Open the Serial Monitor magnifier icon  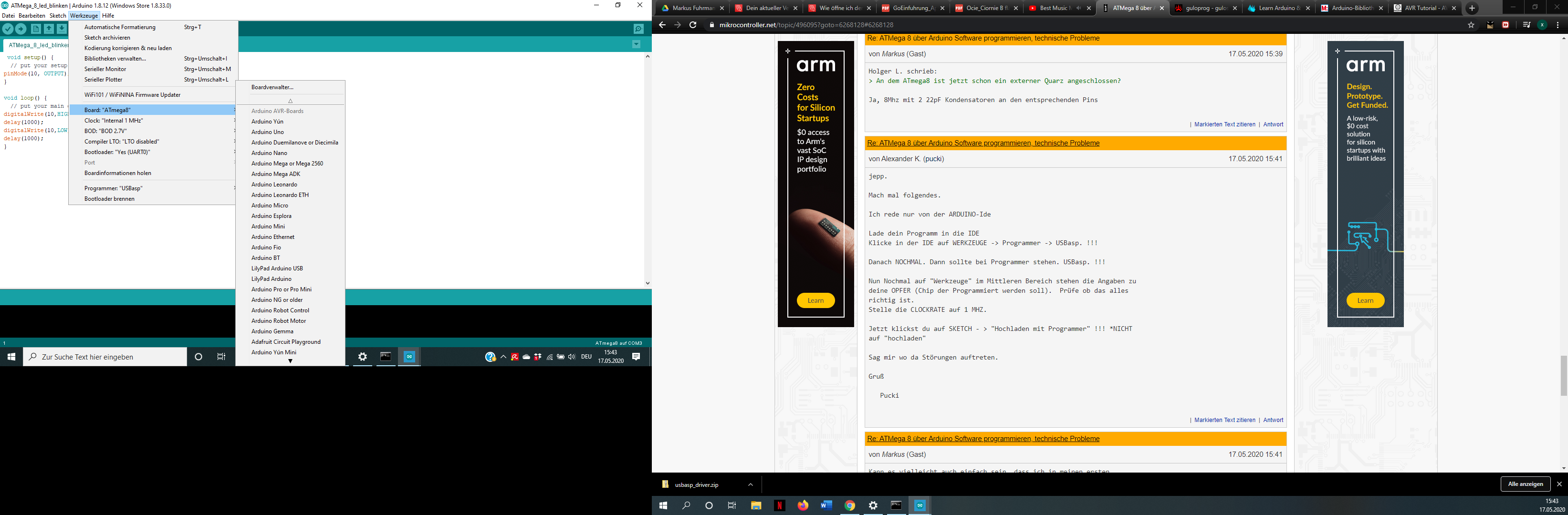(638, 29)
